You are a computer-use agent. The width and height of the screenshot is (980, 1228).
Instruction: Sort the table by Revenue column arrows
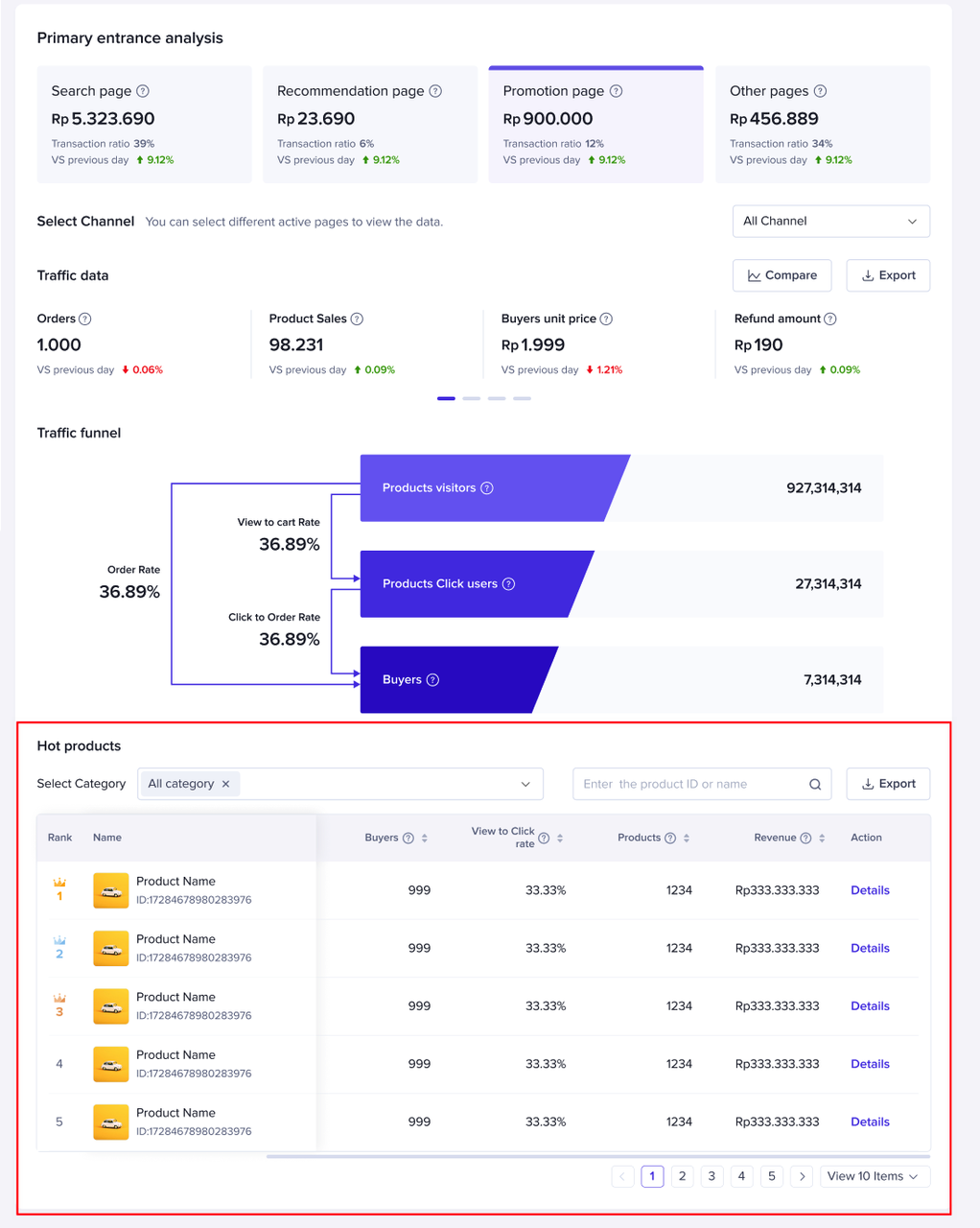tap(822, 838)
